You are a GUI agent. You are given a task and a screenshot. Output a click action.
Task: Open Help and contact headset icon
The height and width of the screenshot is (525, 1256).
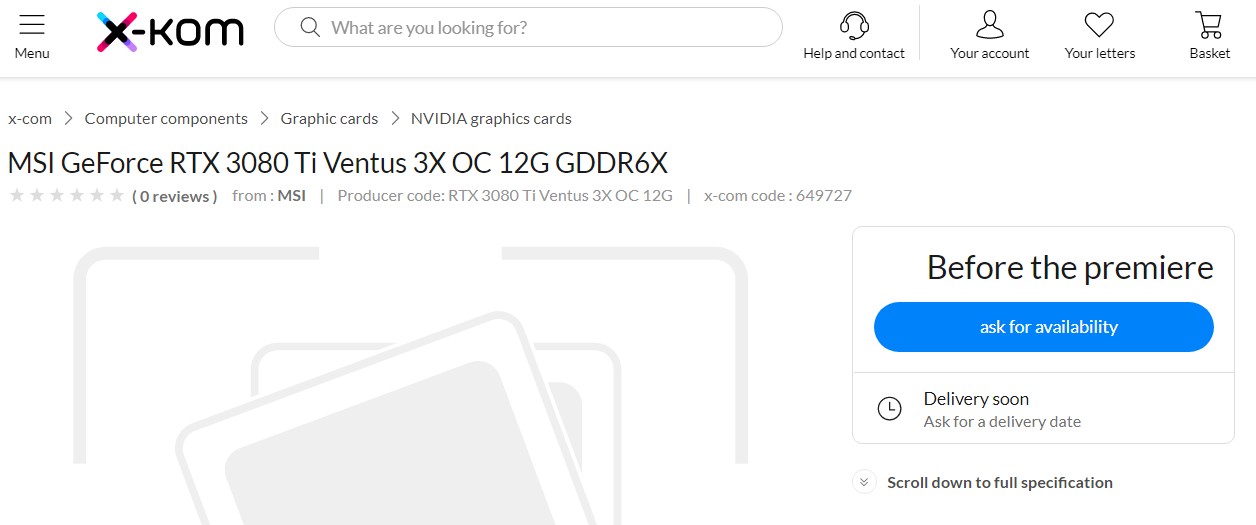click(x=854, y=25)
